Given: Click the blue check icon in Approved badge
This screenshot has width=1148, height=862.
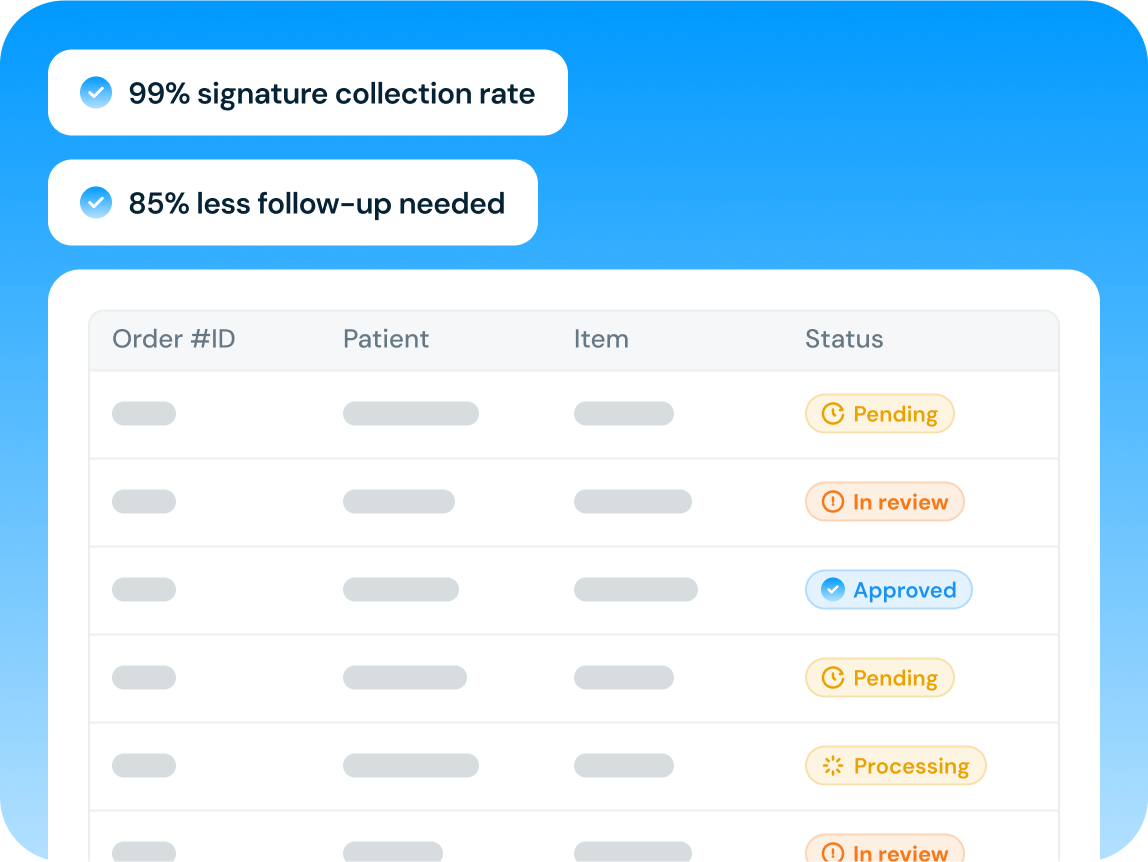Looking at the screenshot, I should coord(832,590).
